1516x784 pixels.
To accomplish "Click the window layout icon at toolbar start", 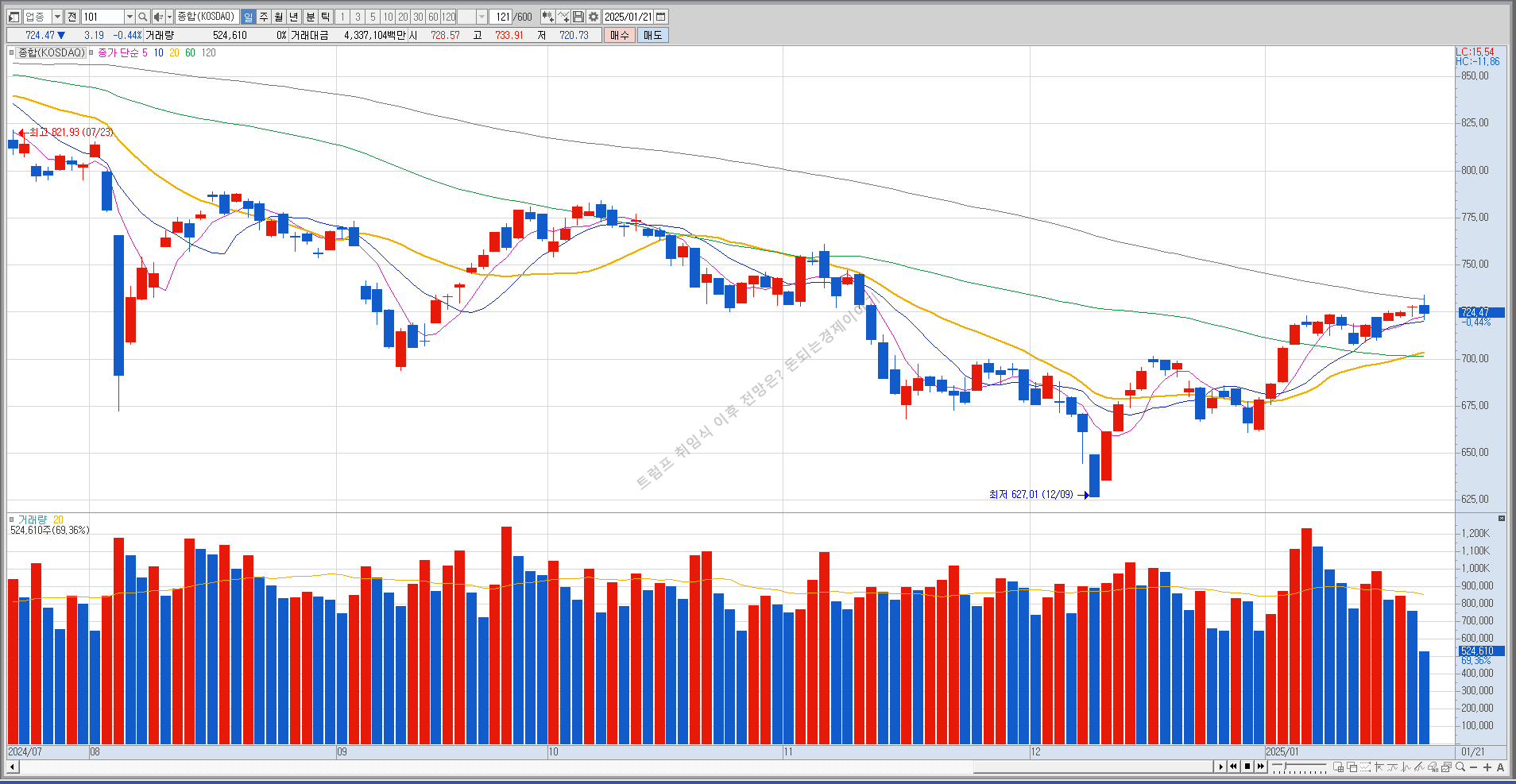I will tap(14, 17).
